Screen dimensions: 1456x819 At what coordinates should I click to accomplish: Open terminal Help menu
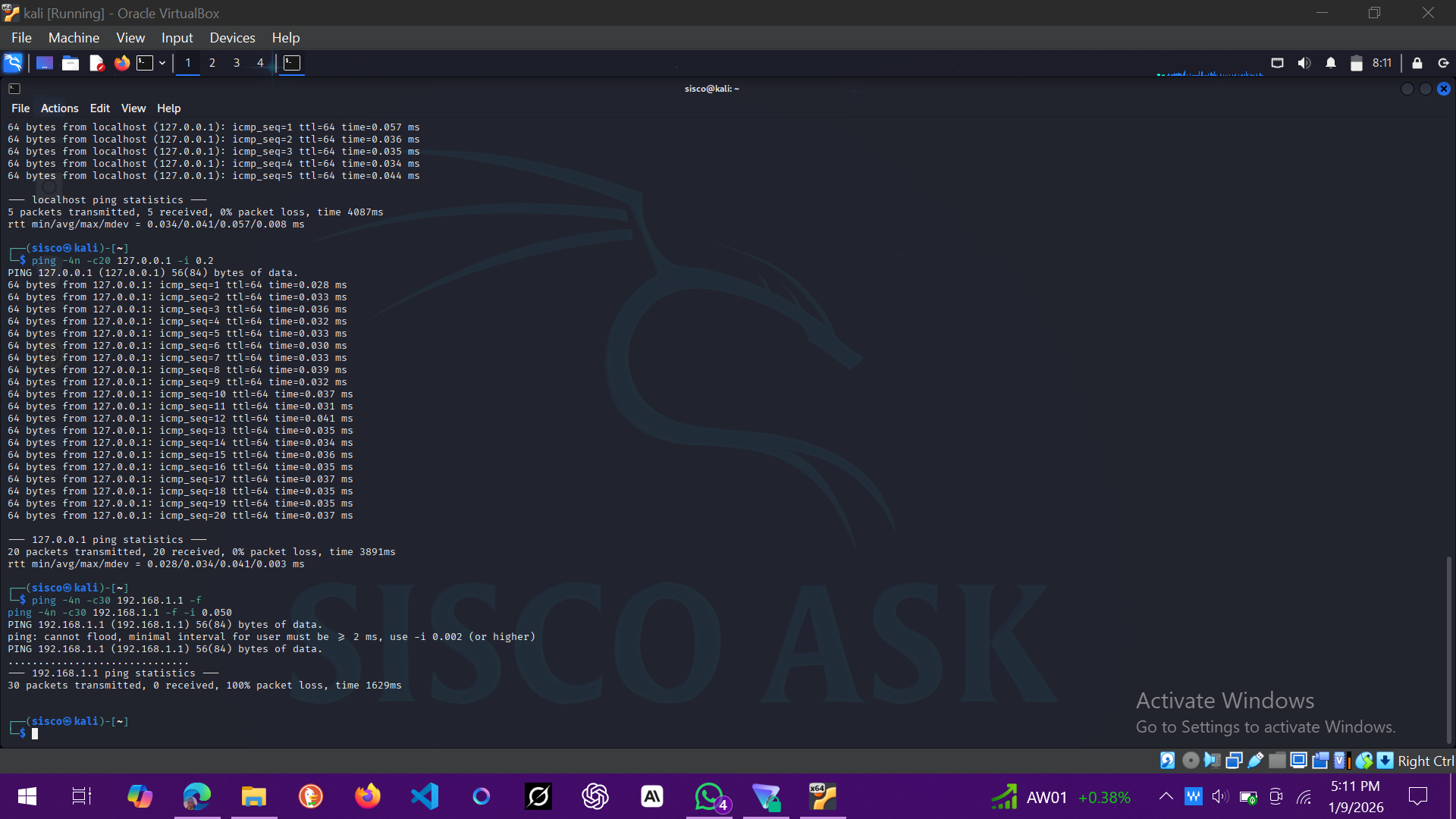[168, 108]
